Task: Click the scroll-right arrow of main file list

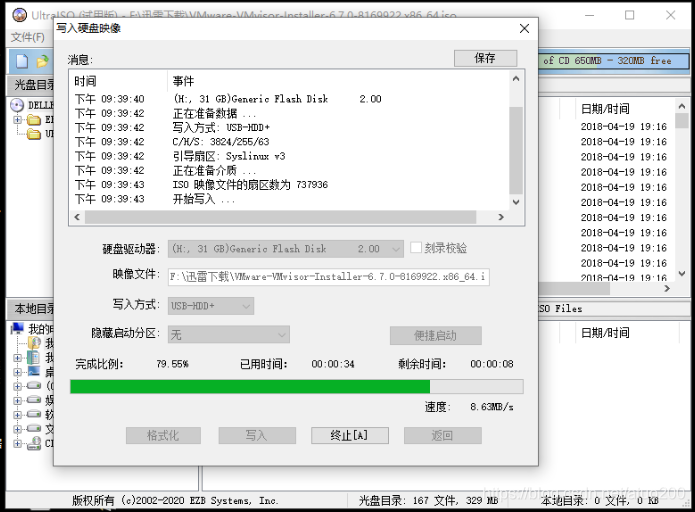Action: tap(668, 289)
